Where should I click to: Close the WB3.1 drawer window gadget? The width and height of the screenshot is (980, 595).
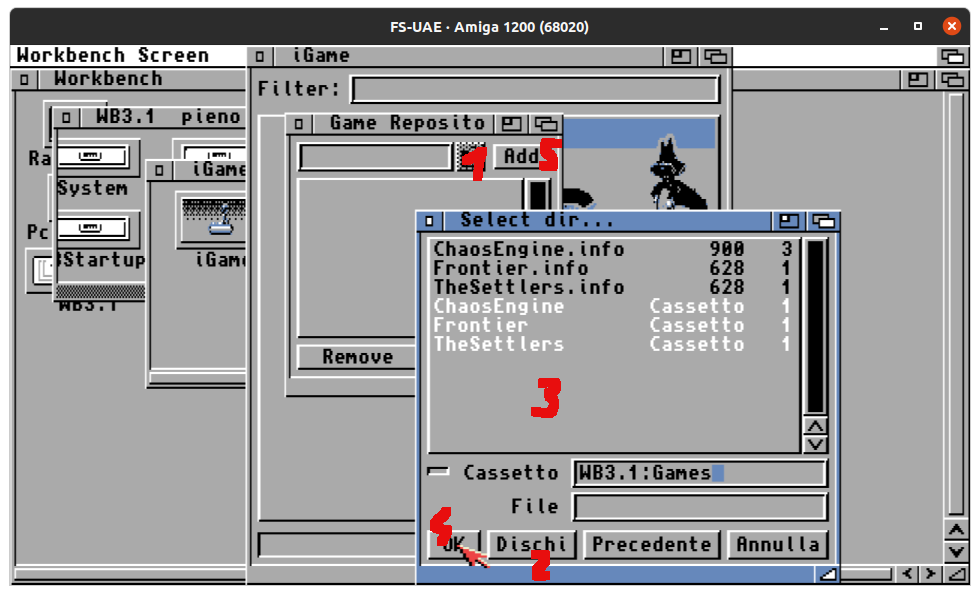pos(66,117)
